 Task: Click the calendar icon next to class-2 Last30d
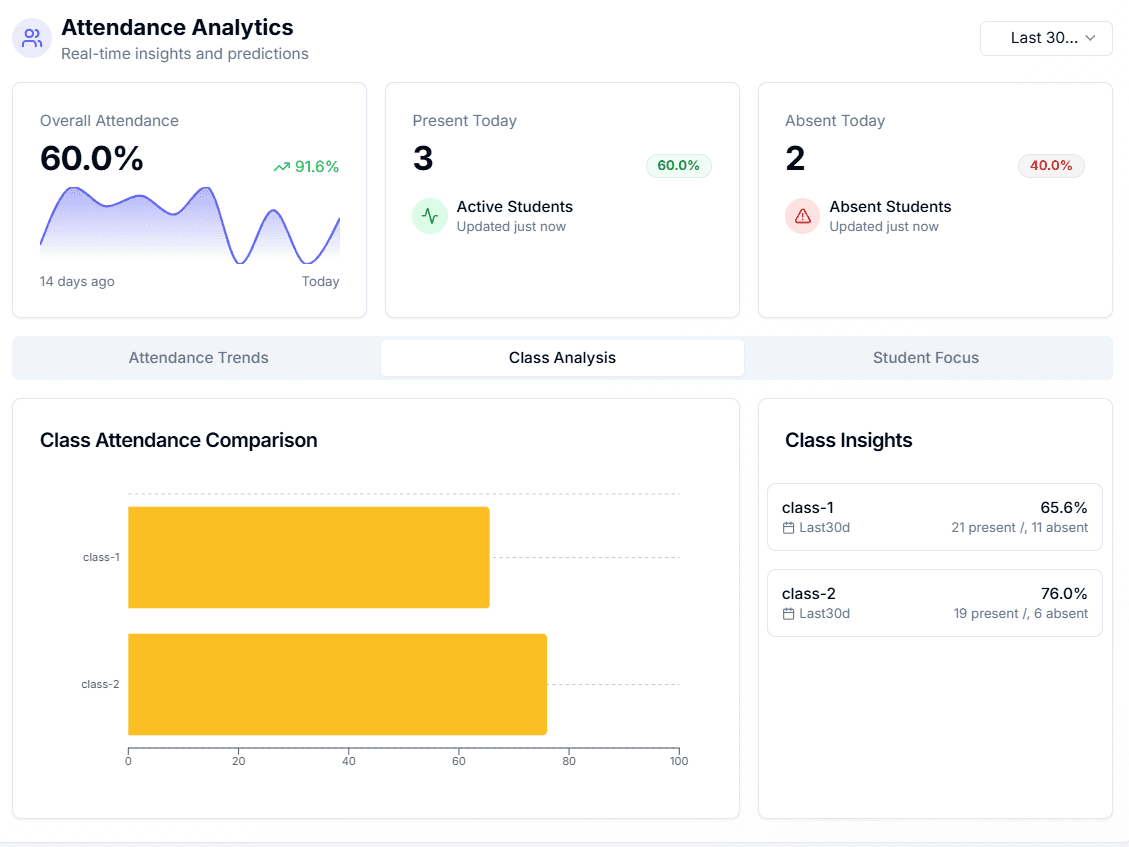(787, 613)
